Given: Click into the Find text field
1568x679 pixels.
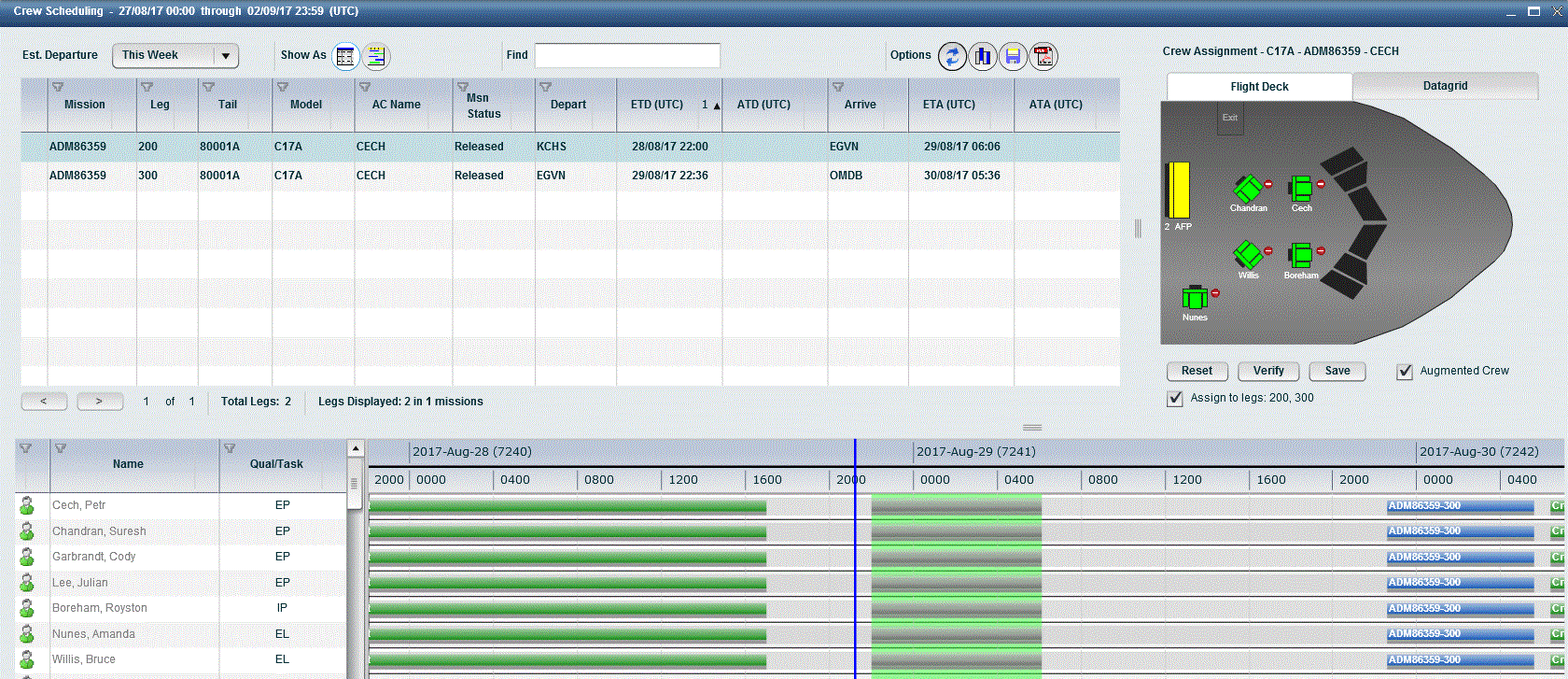Looking at the screenshot, I should (627, 56).
